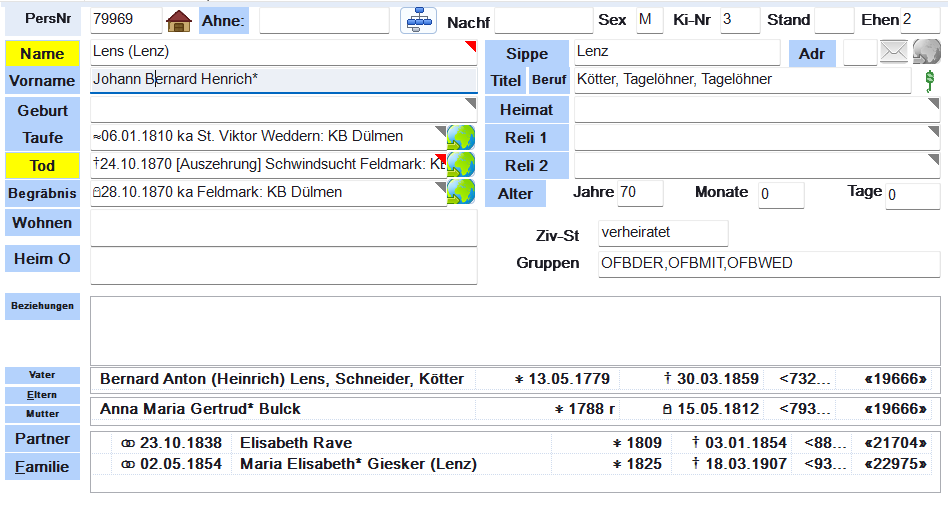The height and width of the screenshot is (505, 948).
Task: Click the Vater button
Action: 42,375
